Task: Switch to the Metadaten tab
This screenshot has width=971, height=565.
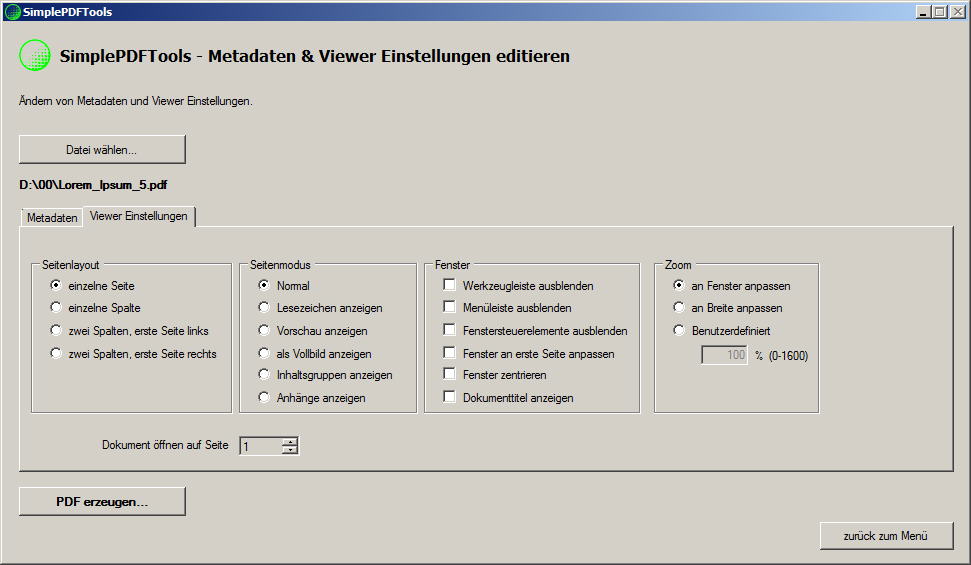Action: coord(52,217)
